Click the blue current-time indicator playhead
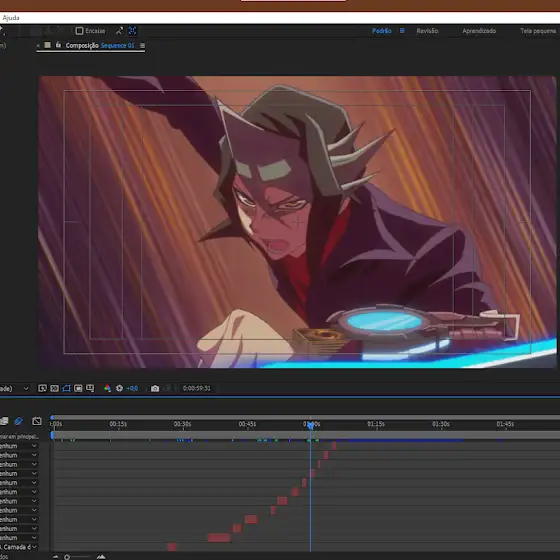The width and height of the screenshot is (560, 560). [x=311, y=425]
